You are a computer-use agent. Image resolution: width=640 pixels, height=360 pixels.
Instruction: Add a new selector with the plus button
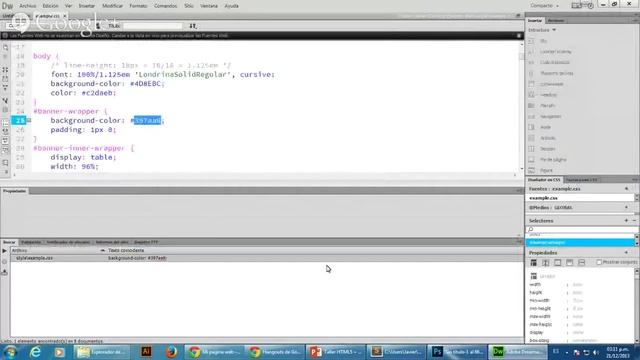[627, 221]
